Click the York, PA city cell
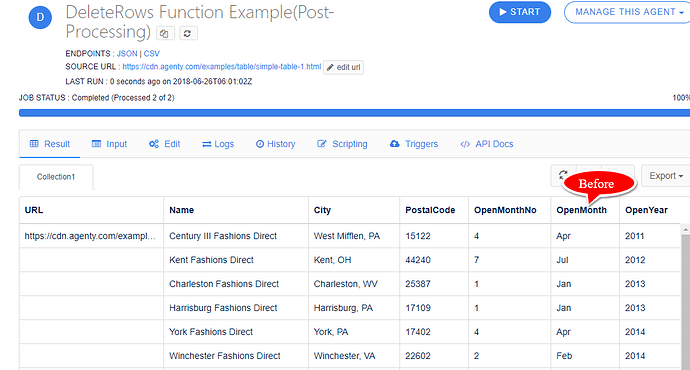 pos(354,332)
